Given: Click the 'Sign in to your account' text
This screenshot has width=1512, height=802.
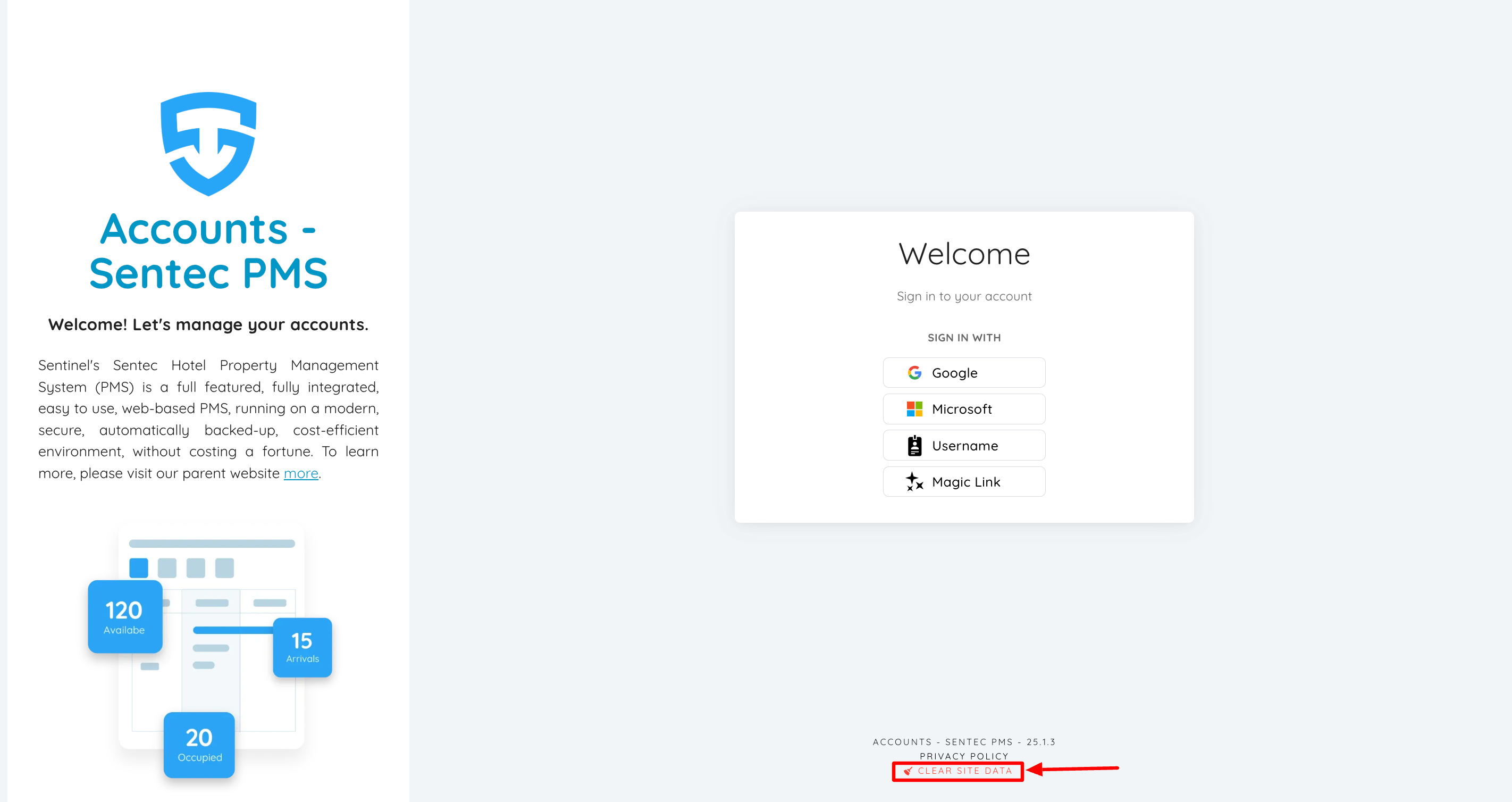Looking at the screenshot, I should click(x=964, y=296).
